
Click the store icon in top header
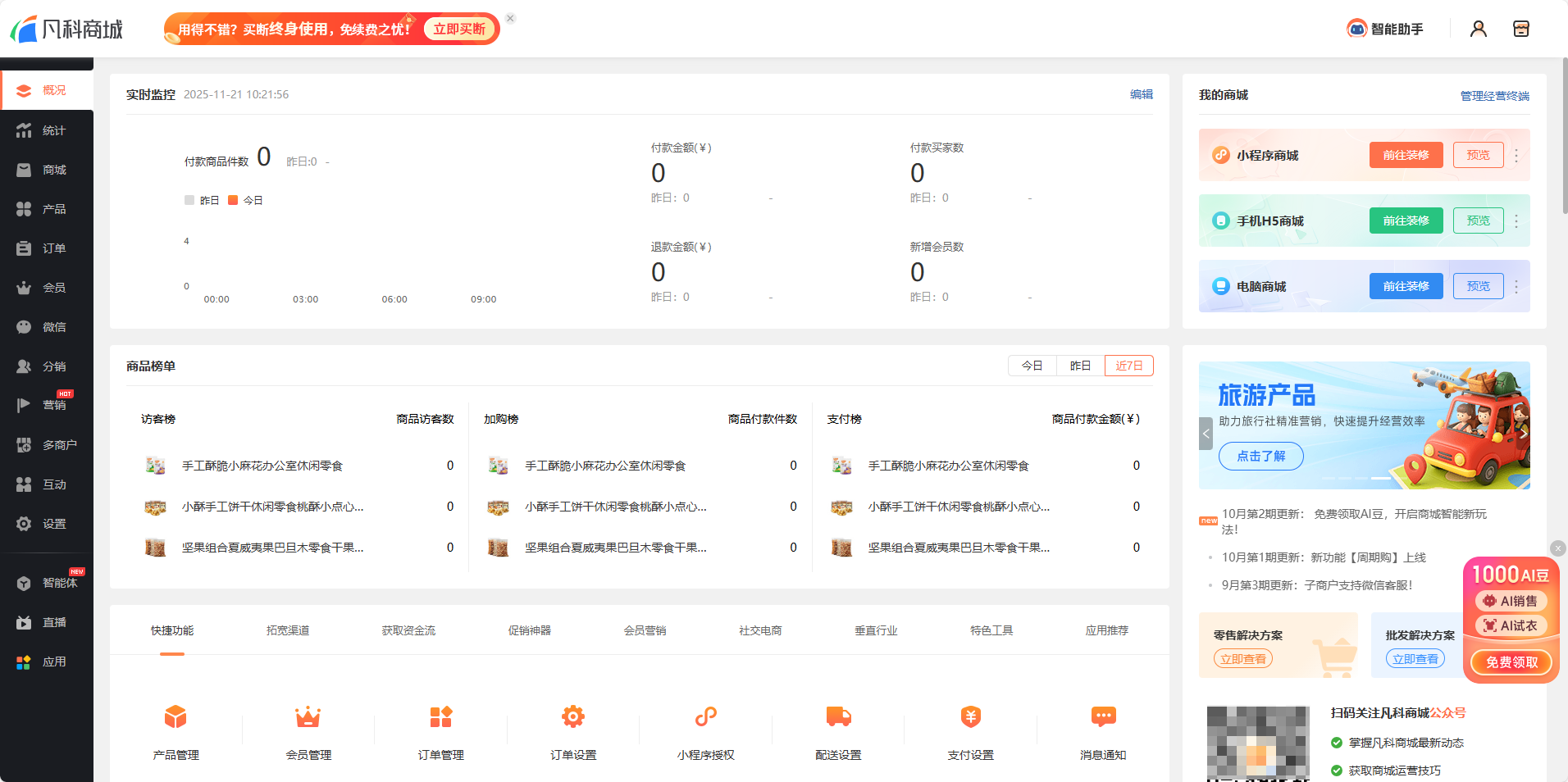tap(1520, 30)
